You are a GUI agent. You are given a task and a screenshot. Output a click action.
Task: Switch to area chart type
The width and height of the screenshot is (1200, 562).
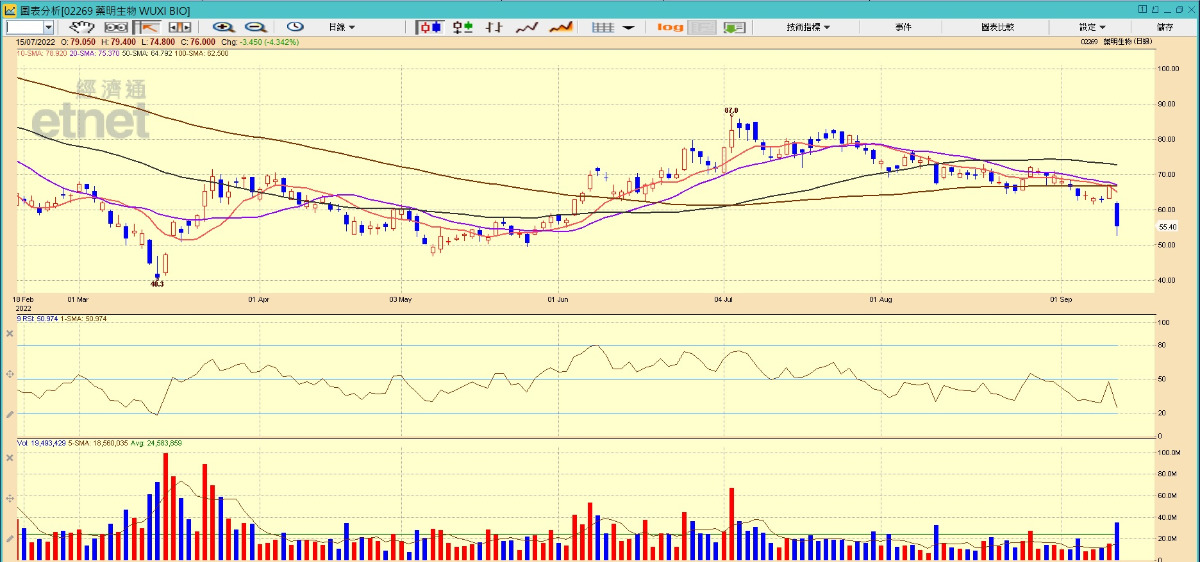560,27
